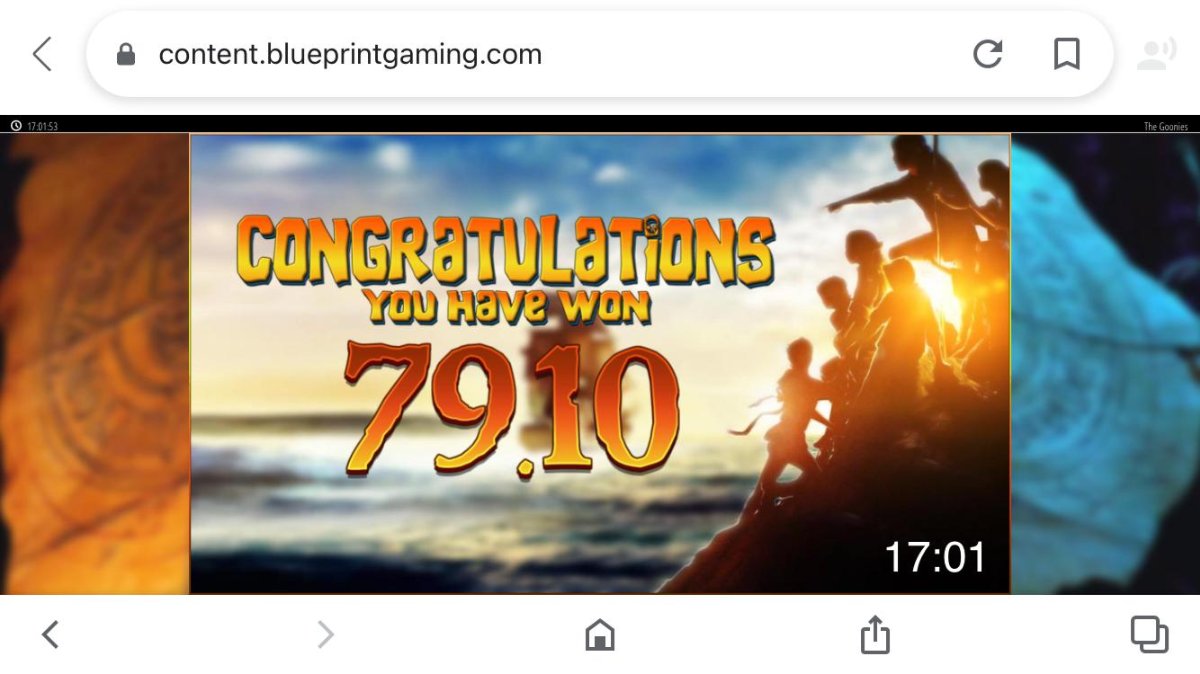
Task: Go back using bottom toolbar arrow
Action: [x=50, y=634]
